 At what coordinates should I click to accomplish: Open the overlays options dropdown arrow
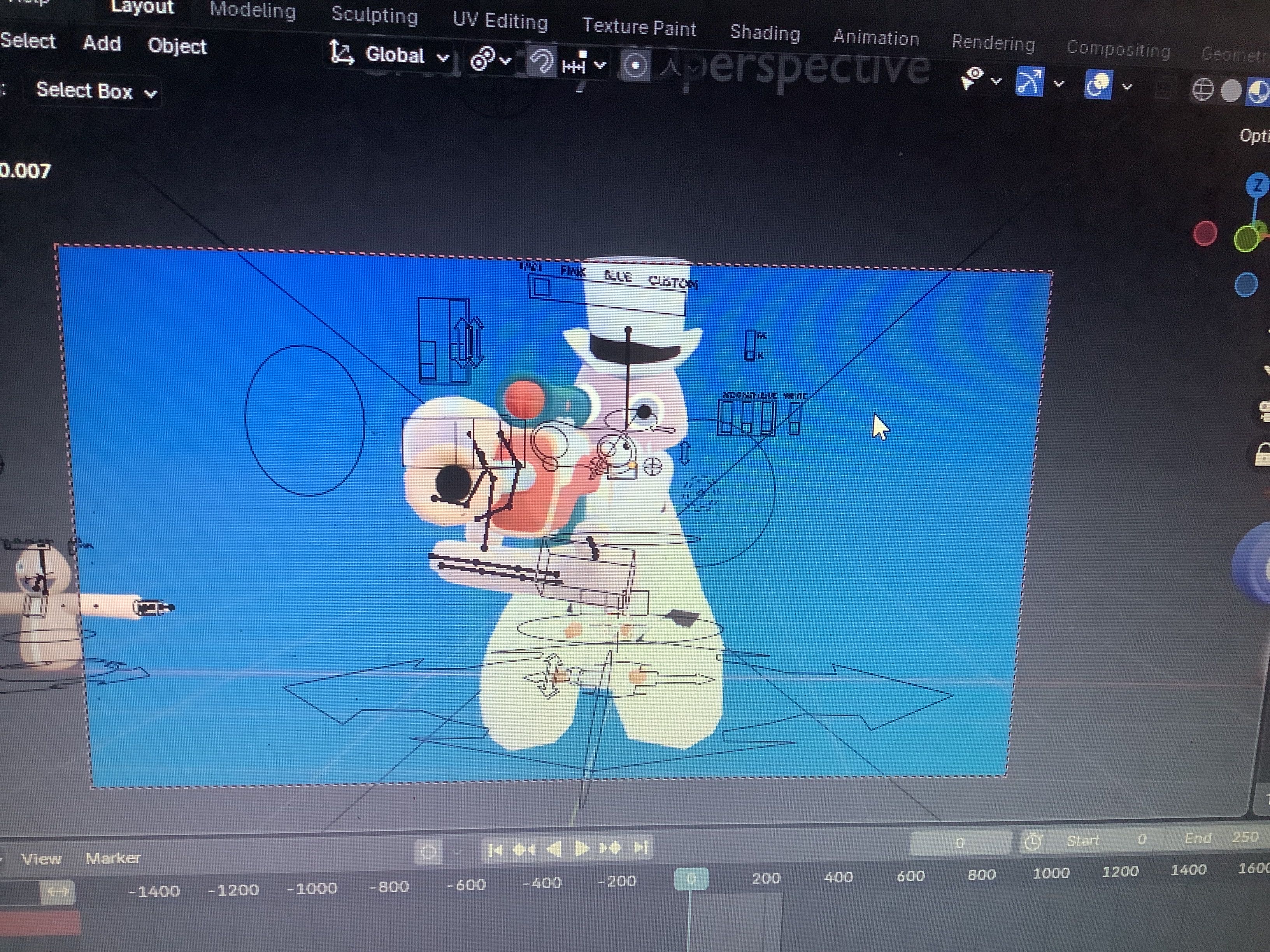click(x=1127, y=87)
